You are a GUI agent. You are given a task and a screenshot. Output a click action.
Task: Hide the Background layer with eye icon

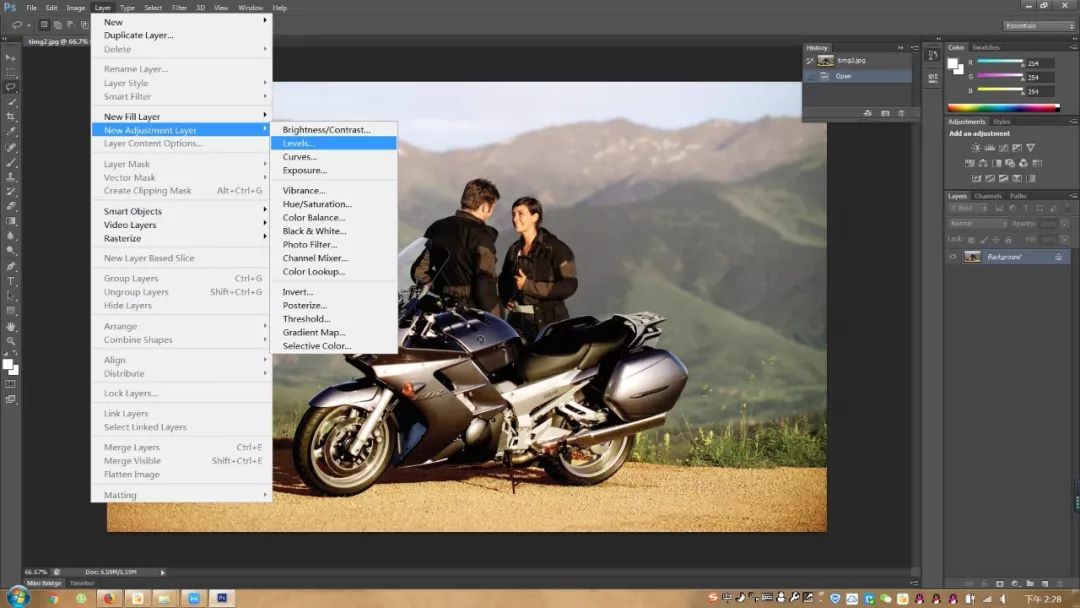click(x=953, y=257)
